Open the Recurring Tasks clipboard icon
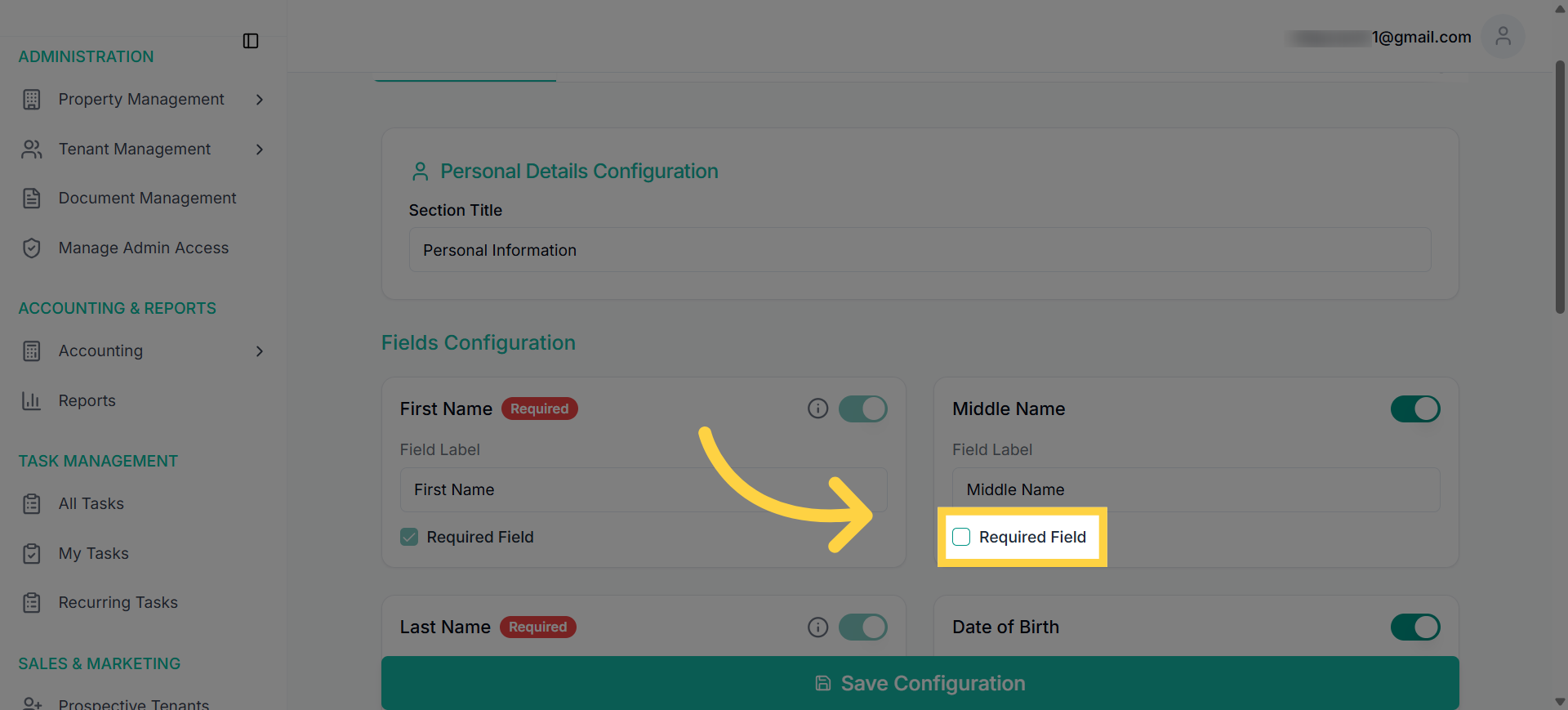Screen dimensions: 1568x710 32,603
